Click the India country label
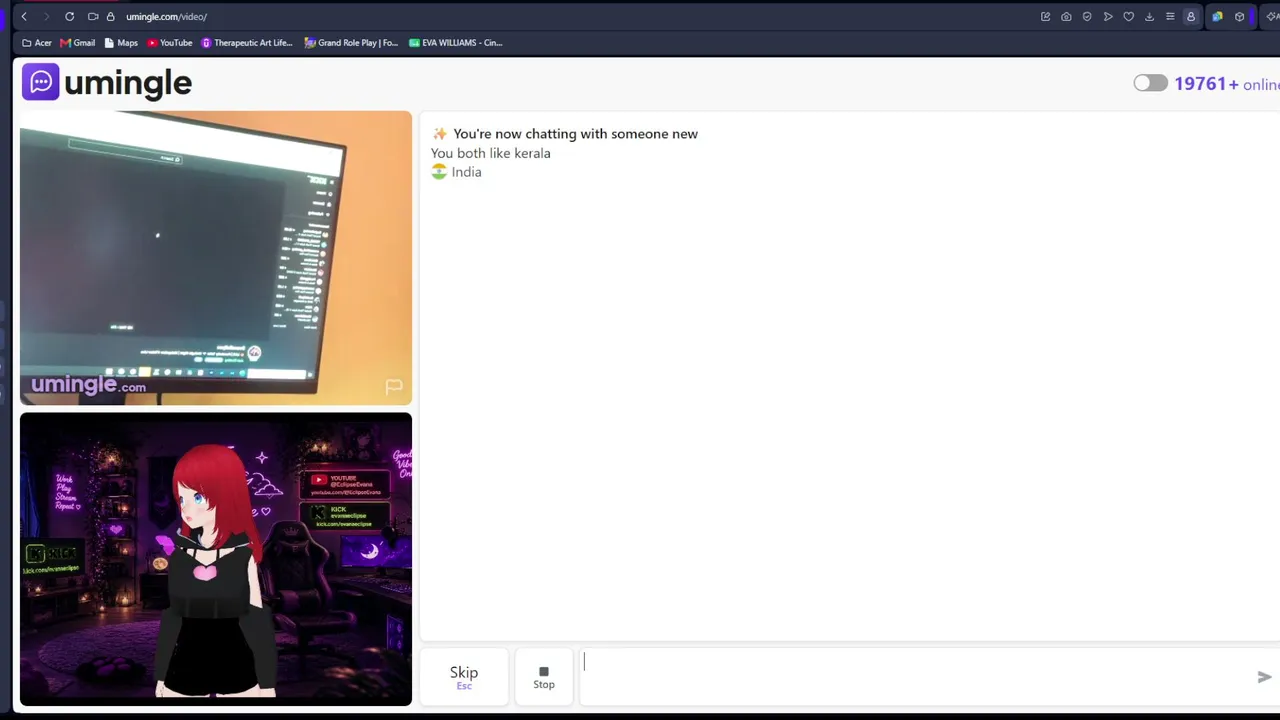Image resolution: width=1280 pixels, height=720 pixels. pos(466,172)
